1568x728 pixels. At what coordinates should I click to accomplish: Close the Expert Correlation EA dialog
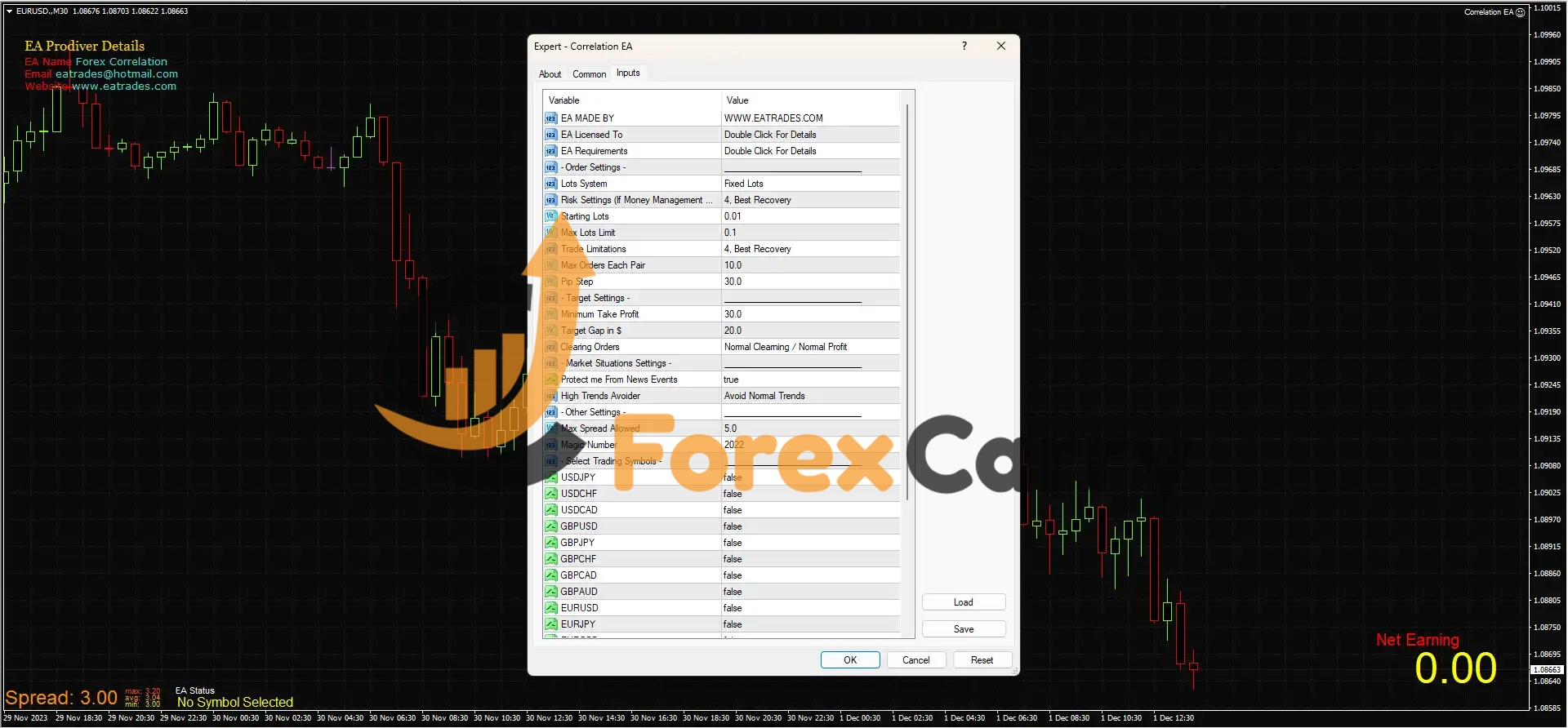1001,46
